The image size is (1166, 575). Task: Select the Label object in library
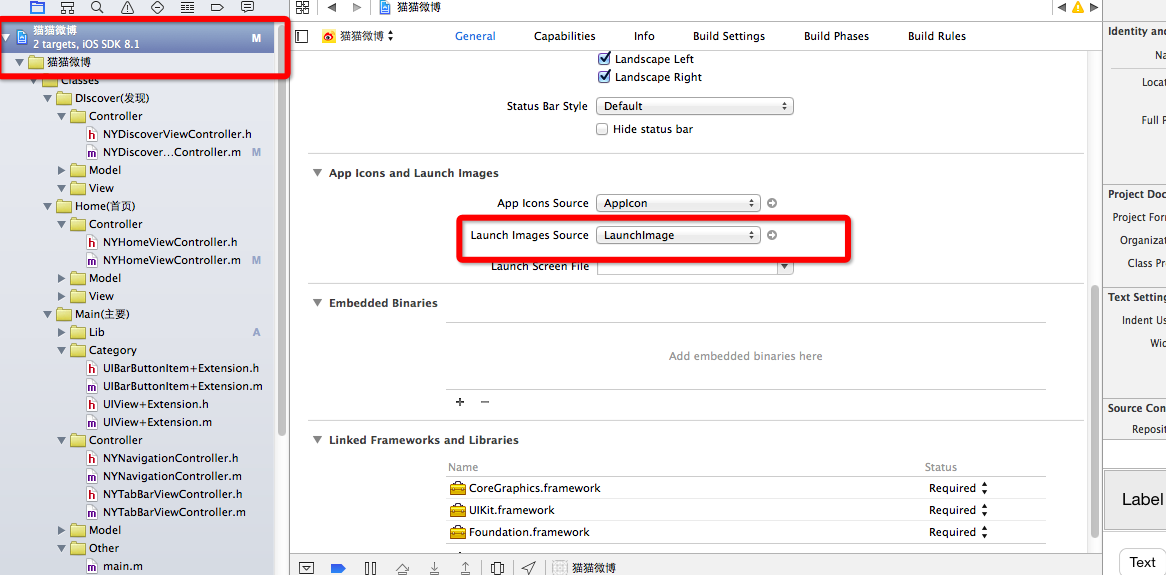[1136, 499]
